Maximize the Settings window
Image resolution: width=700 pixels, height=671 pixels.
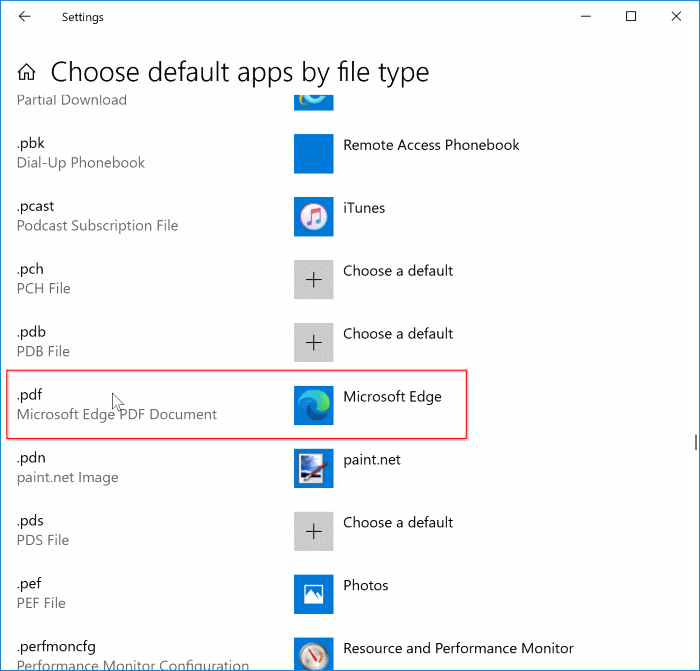(631, 17)
